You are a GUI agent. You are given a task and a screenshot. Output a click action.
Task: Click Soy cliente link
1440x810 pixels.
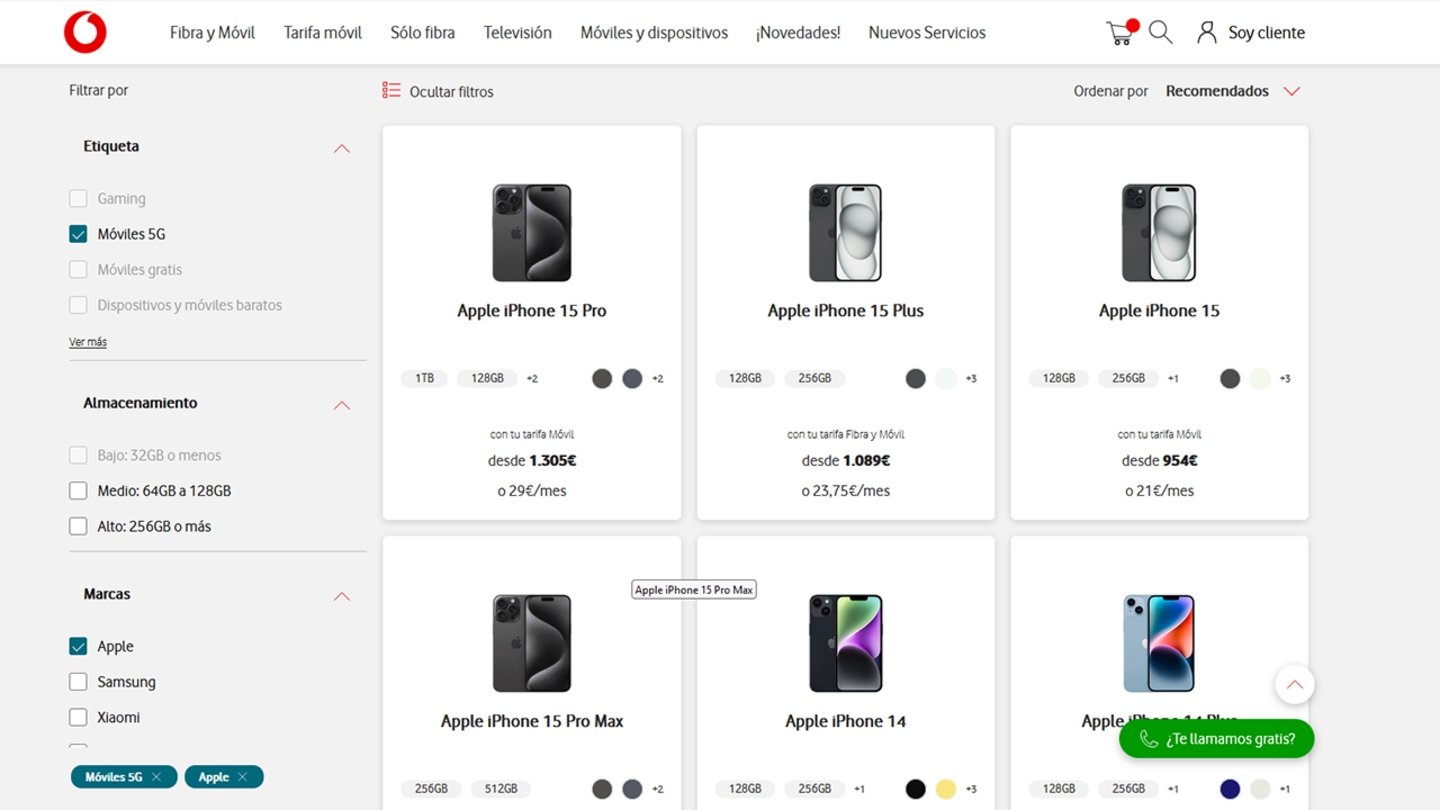click(x=1266, y=32)
